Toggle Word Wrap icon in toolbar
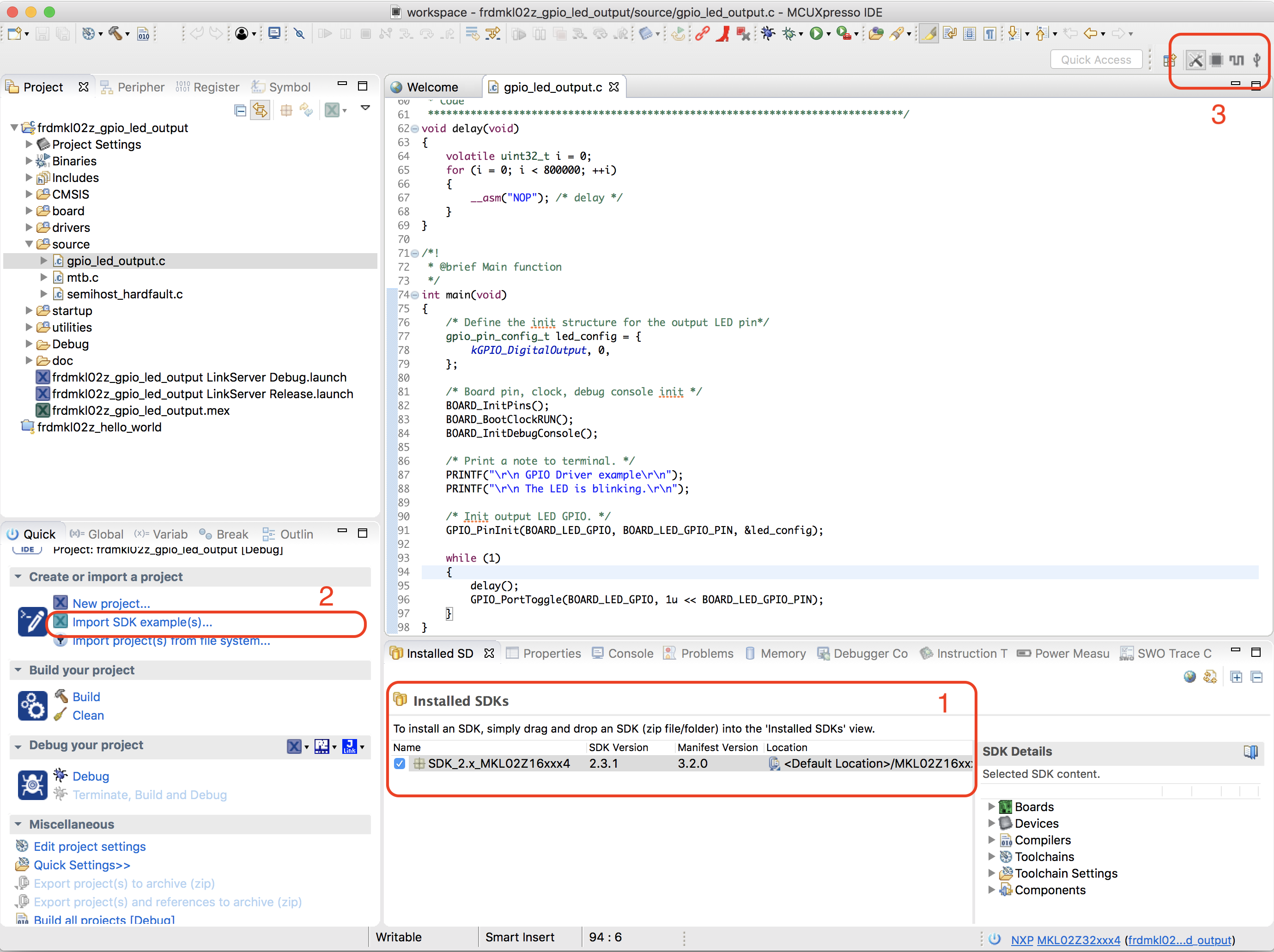Screen dimensions: 1274x952 coord(949,33)
